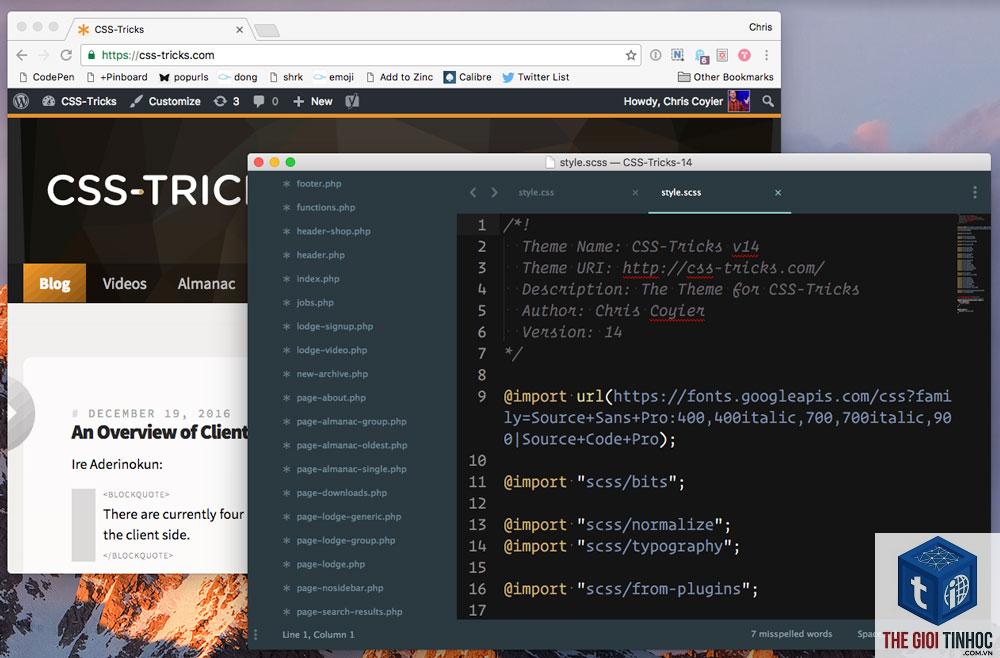Click the OneNote clipper extension icon
This screenshot has height=658, width=1000.
click(x=677, y=55)
